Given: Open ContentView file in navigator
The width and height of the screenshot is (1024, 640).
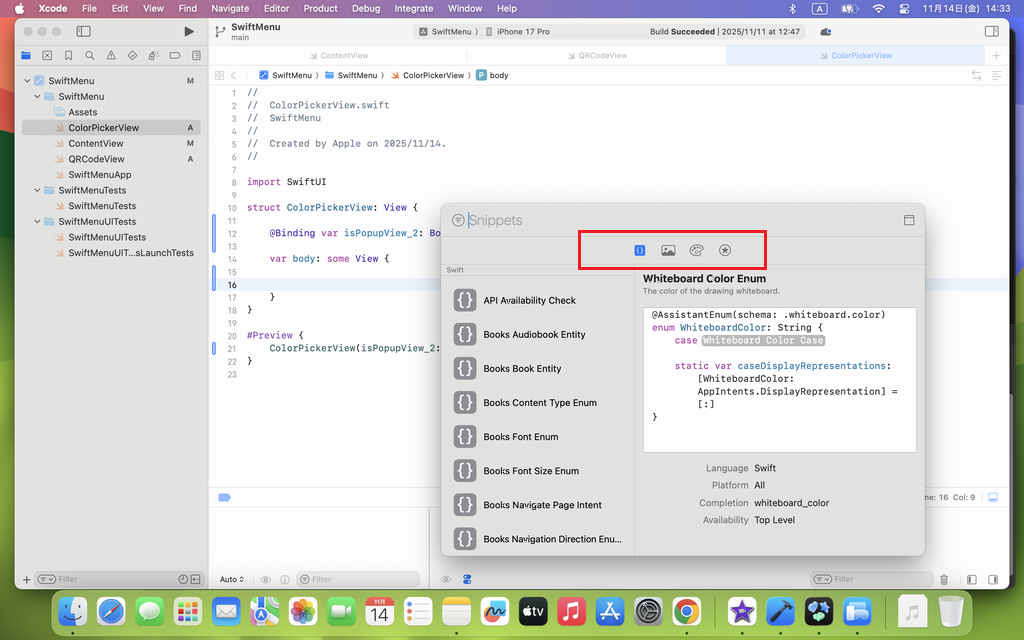Looking at the screenshot, I should click(96, 144).
